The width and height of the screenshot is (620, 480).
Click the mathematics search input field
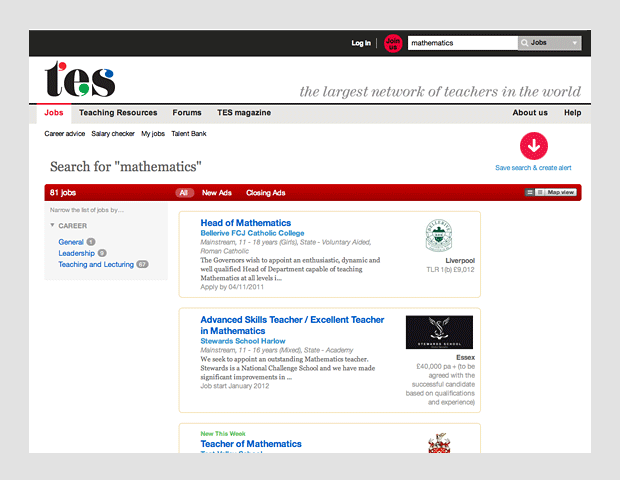click(462, 43)
